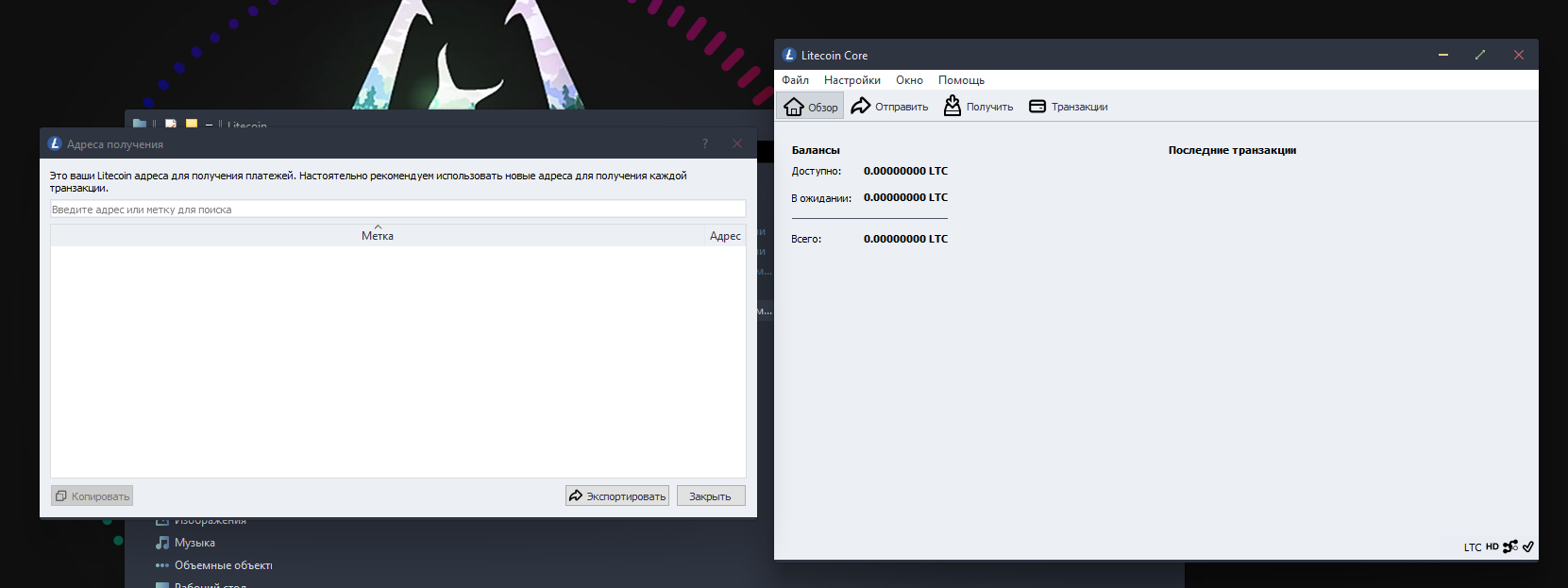Open the Файл menu
The width and height of the screenshot is (1568, 588).
click(795, 80)
